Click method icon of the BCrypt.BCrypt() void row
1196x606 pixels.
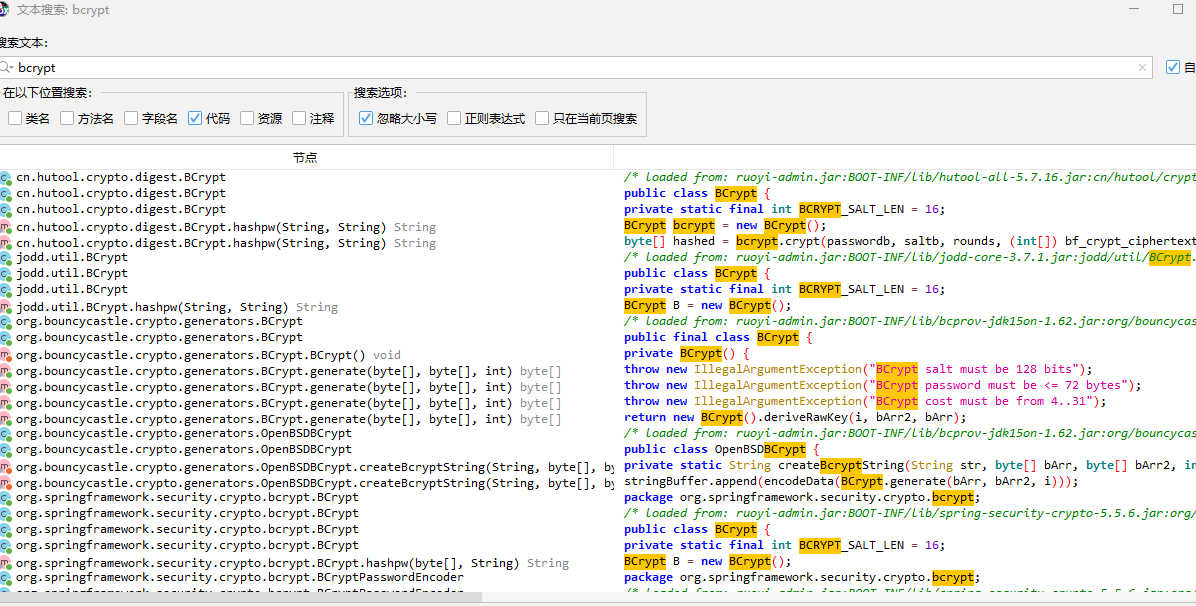(5, 356)
